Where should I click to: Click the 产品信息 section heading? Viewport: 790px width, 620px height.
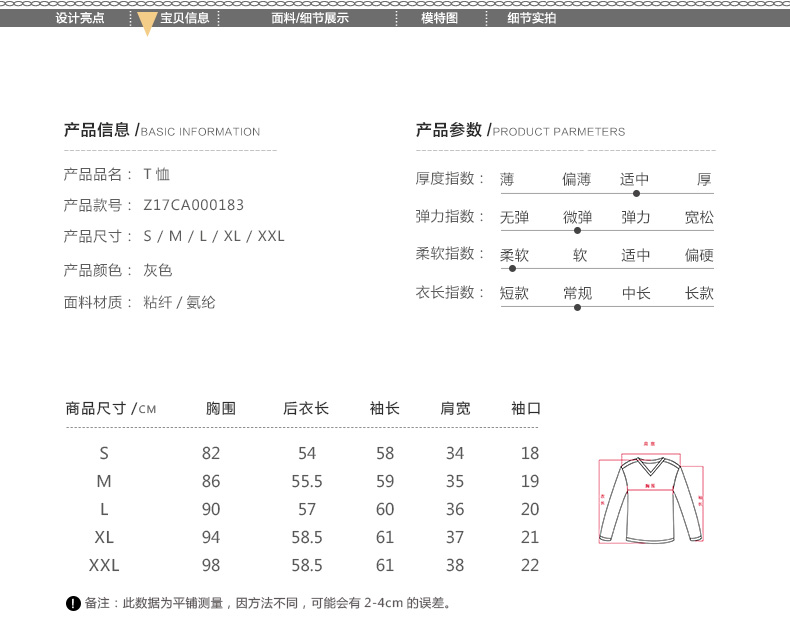click(x=97, y=130)
